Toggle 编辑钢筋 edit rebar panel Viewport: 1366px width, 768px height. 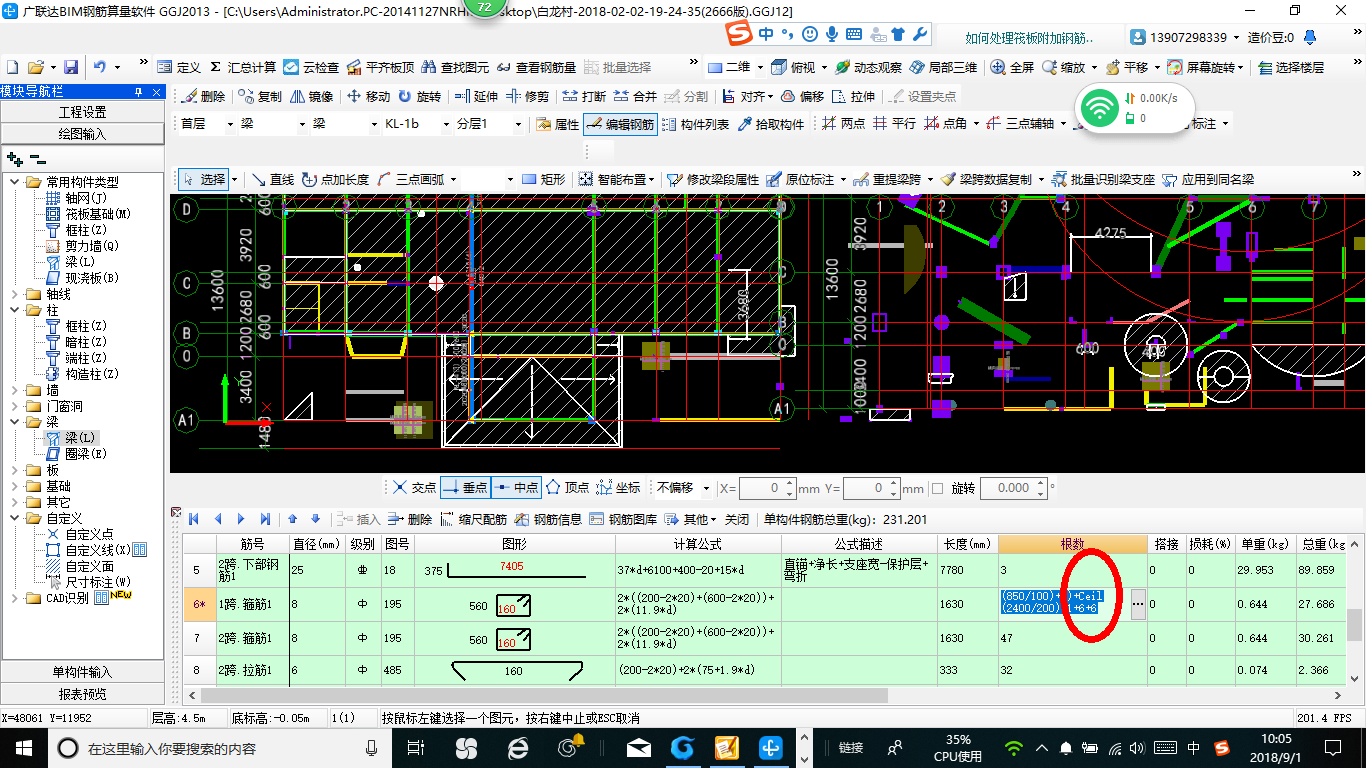pos(619,124)
